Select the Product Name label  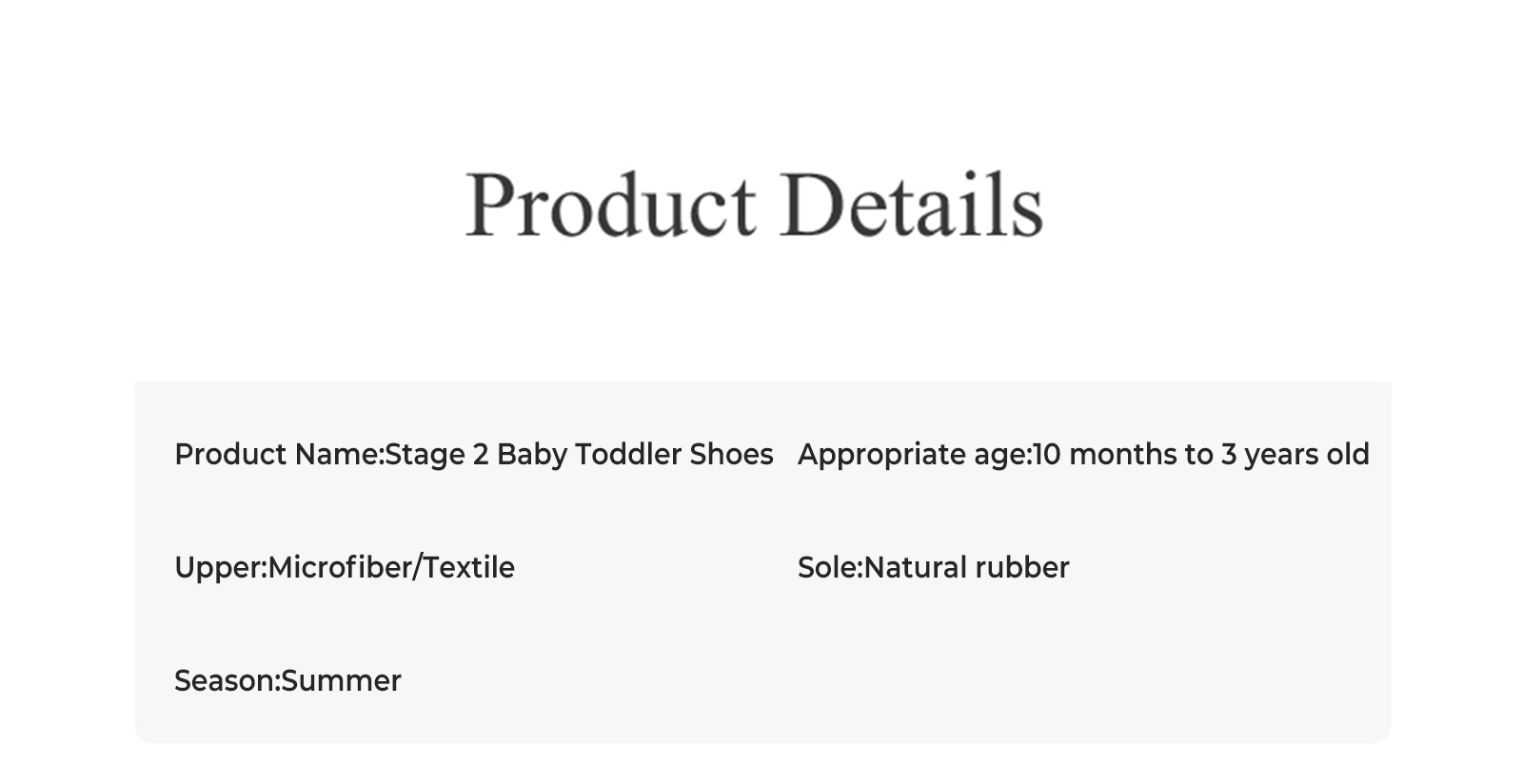[x=277, y=455]
